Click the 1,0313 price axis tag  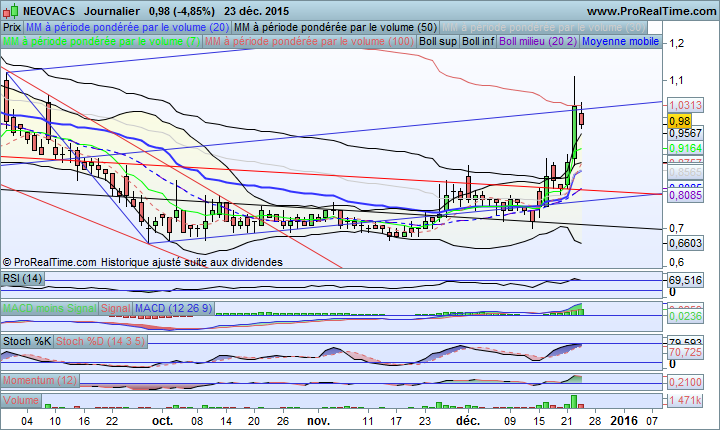tap(685, 105)
